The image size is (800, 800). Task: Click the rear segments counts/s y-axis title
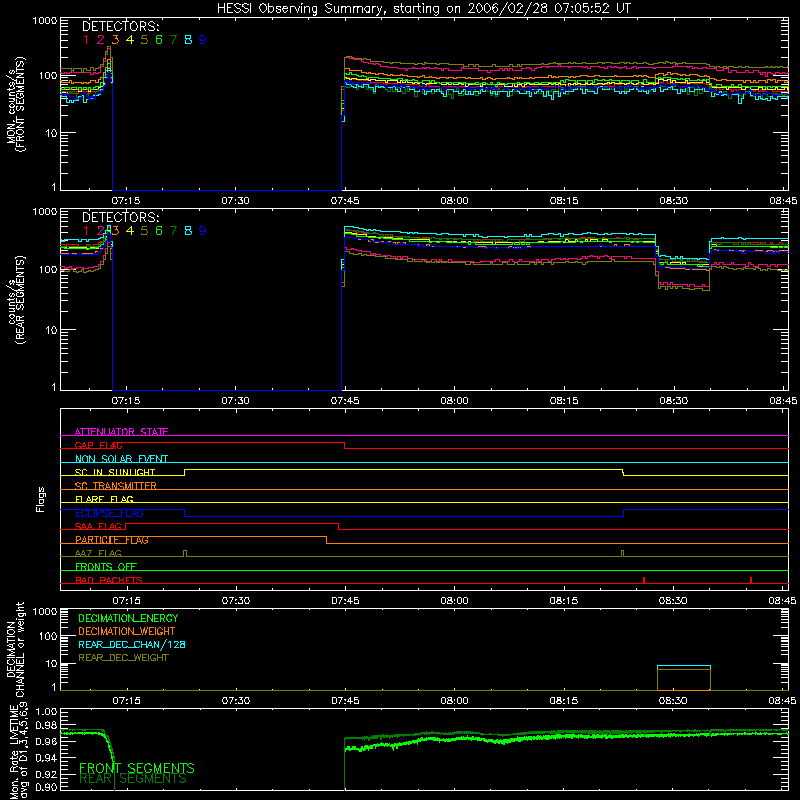(15, 299)
